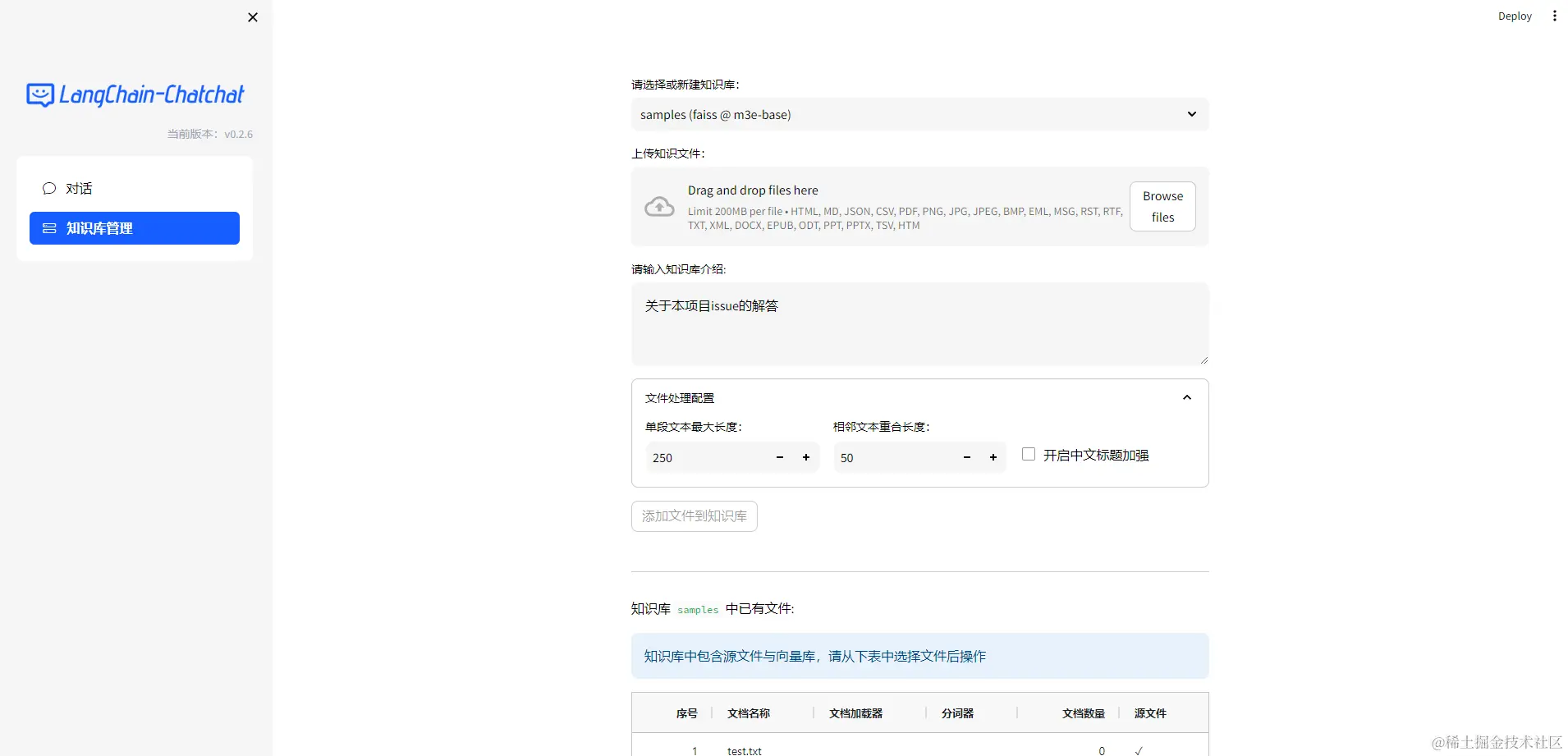Click inside the 知识库介绍 text area

click(919, 324)
